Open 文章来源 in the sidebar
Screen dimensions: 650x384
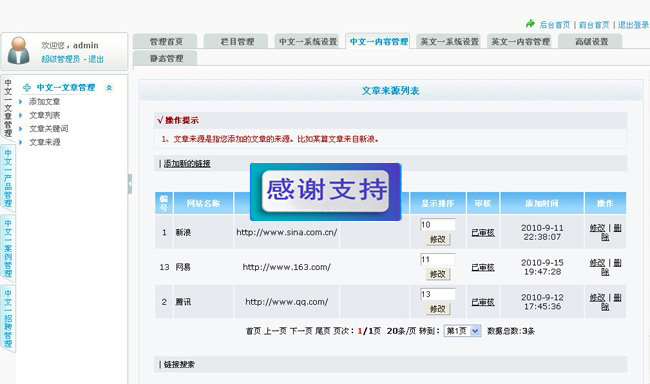[x=44, y=142]
